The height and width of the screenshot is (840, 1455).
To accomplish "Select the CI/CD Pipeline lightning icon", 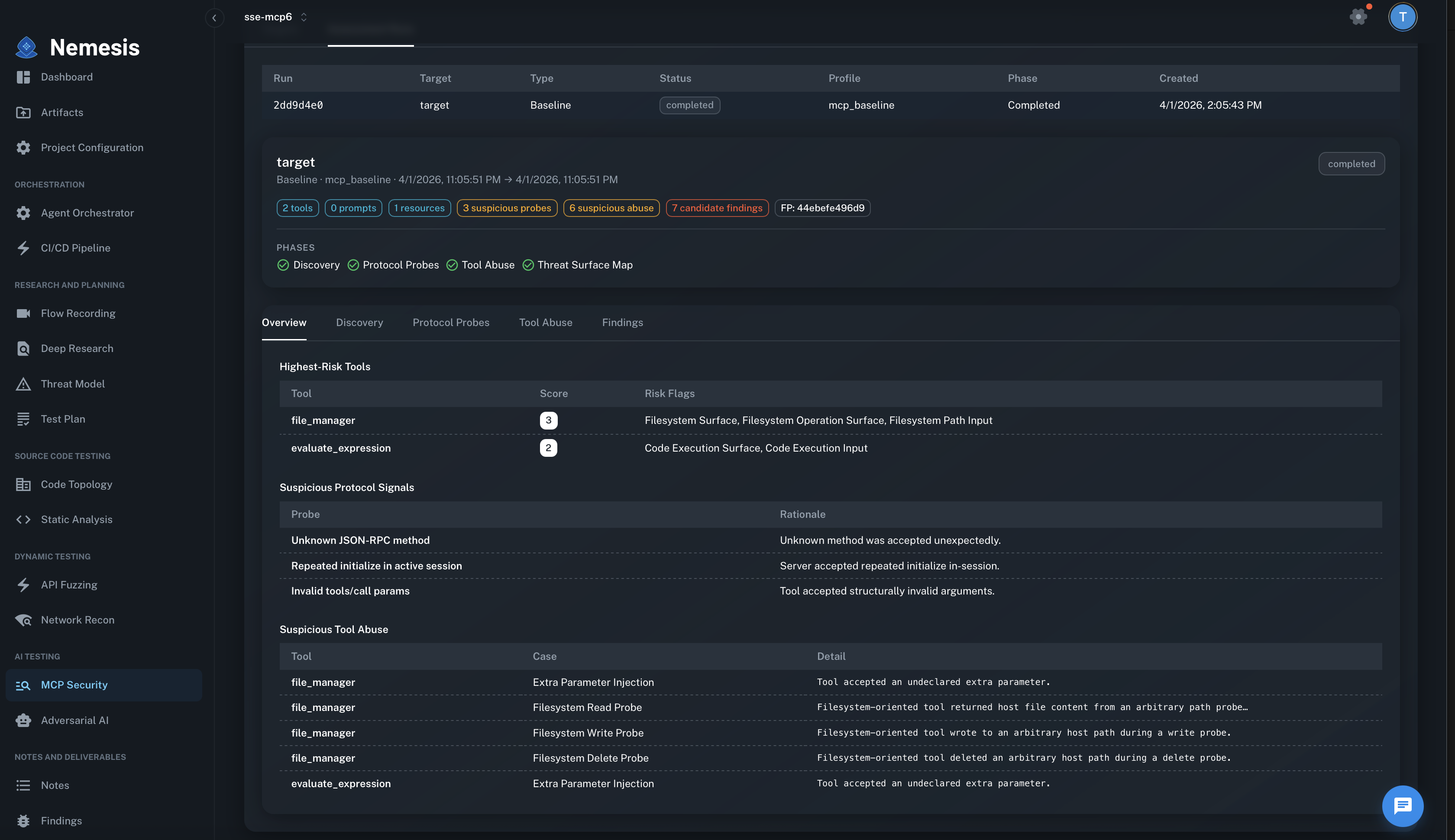I will coord(23,248).
